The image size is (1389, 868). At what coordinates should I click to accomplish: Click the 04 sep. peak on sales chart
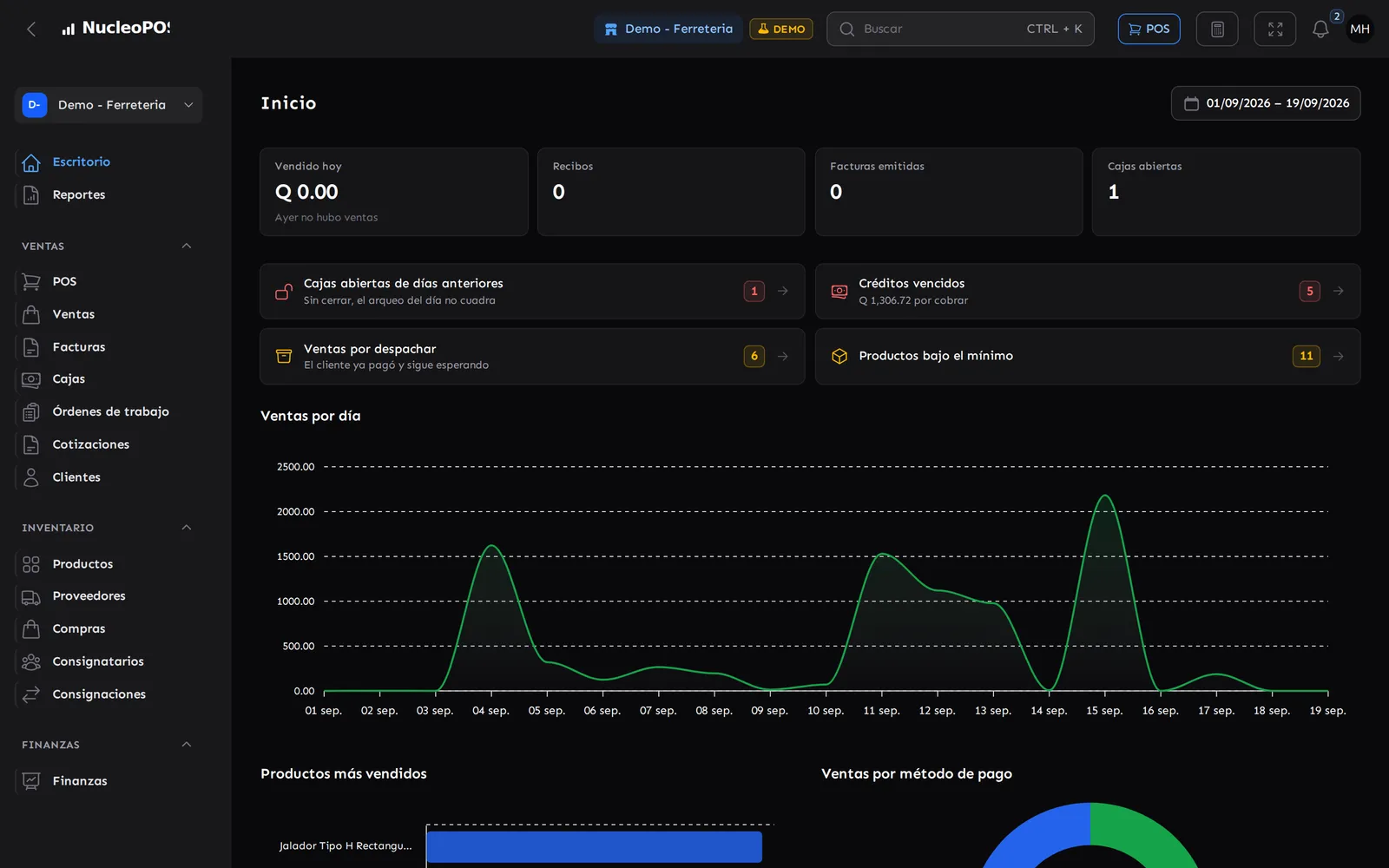coord(491,546)
